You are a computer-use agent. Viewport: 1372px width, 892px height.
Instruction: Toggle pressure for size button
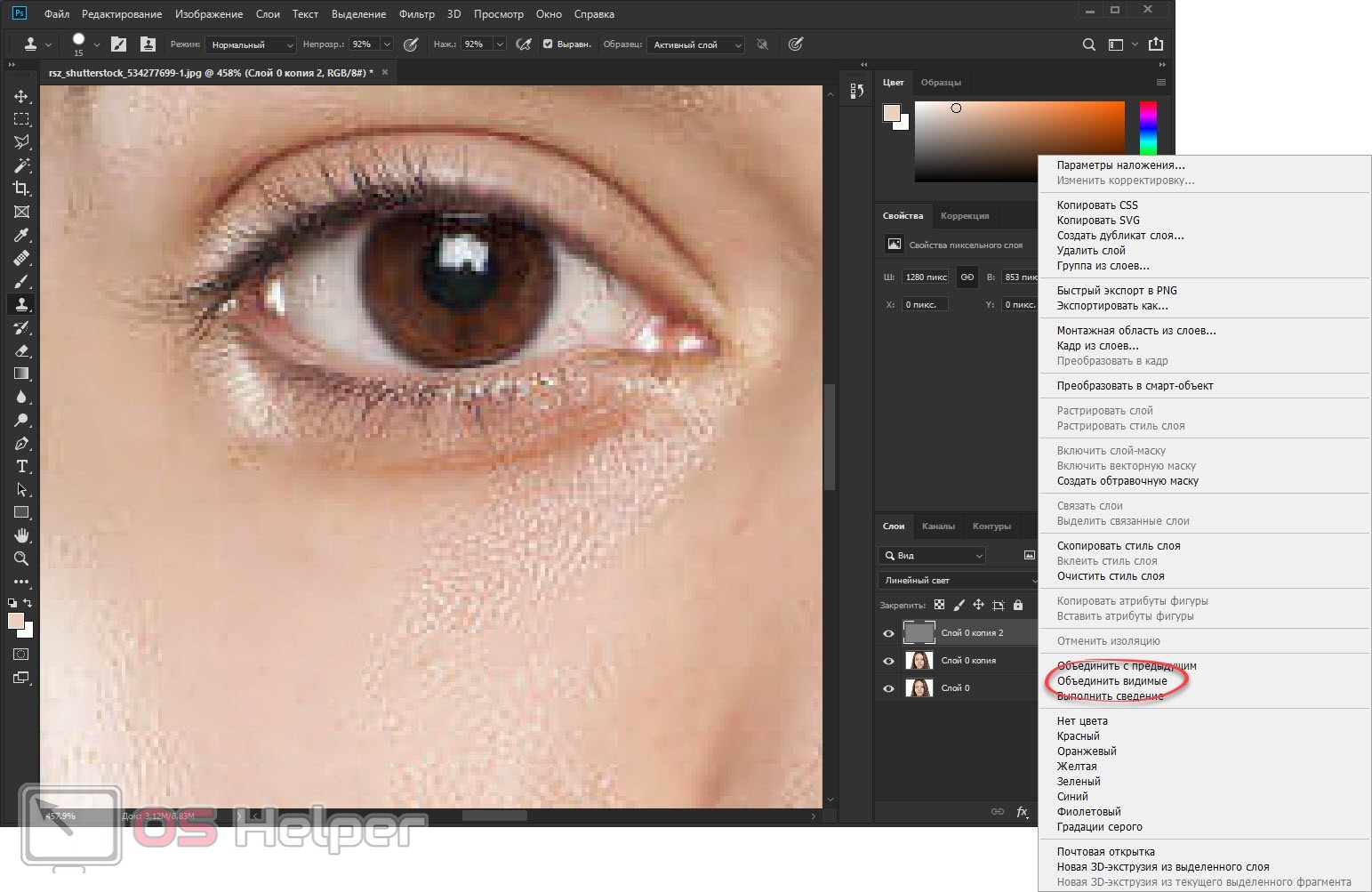click(796, 44)
